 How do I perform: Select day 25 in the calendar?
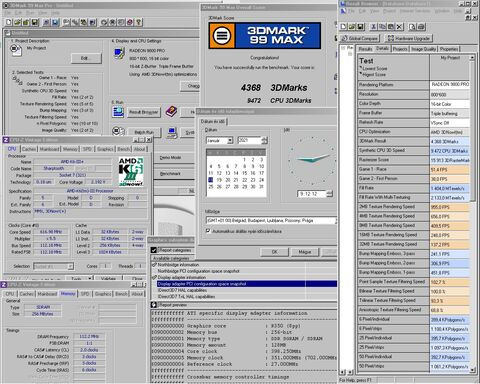(x=210, y=187)
